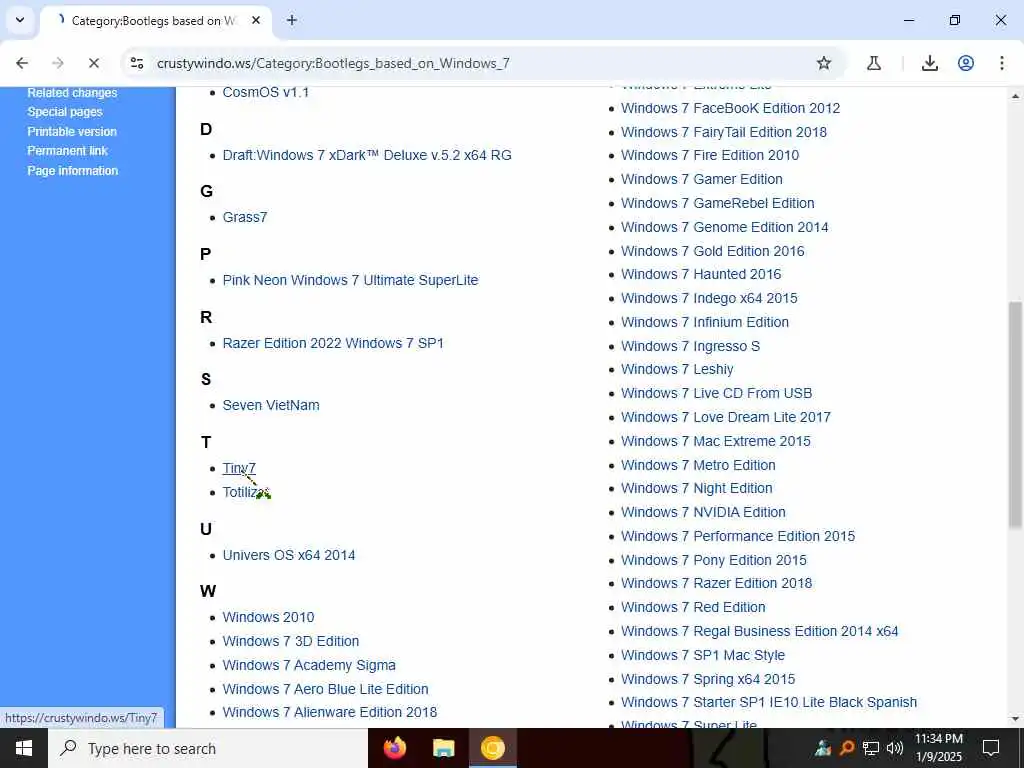The height and width of the screenshot is (768, 1024).
Task: Open Windows 7 Starter SP1 IE10 Lite Black Spanish
Action: (x=769, y=703)
